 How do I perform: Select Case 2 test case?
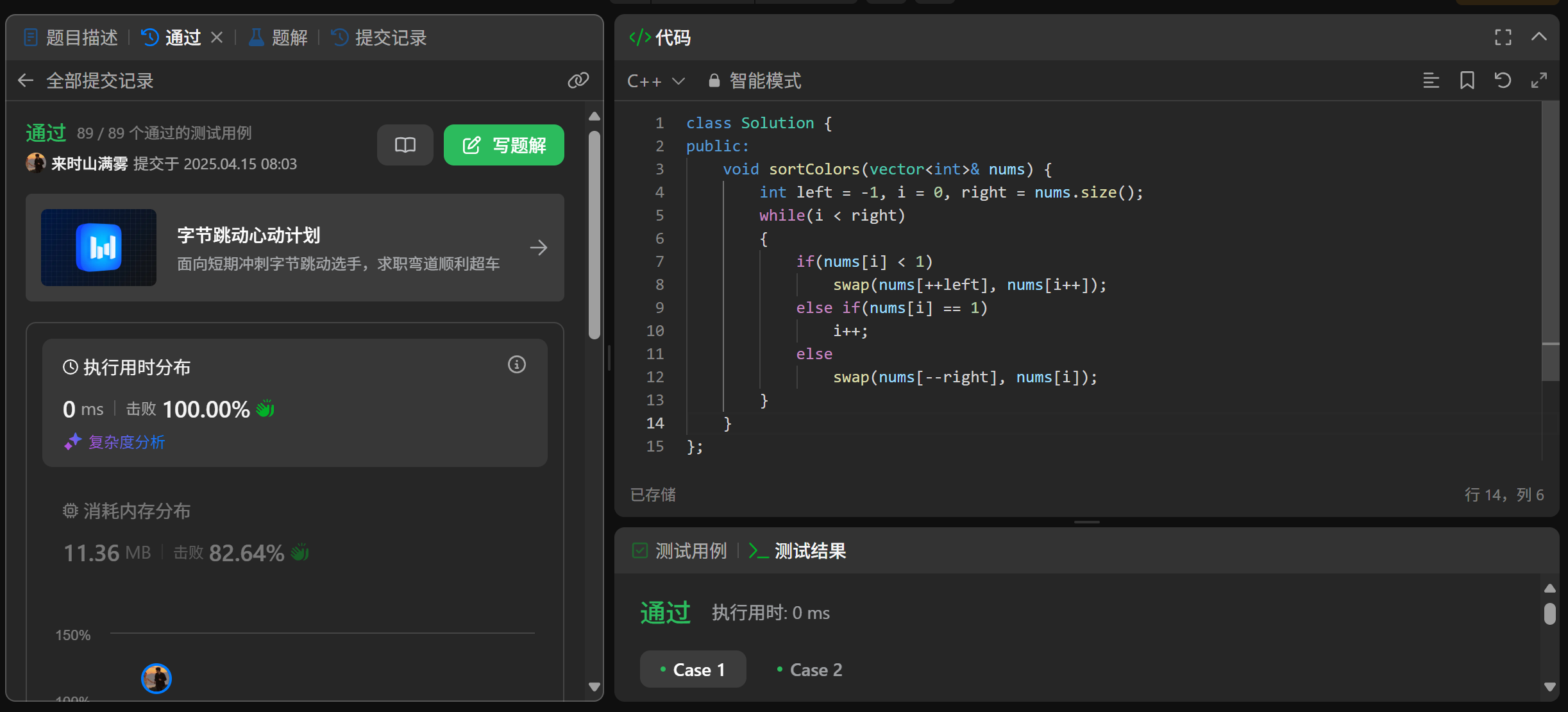tap(809, 670)
